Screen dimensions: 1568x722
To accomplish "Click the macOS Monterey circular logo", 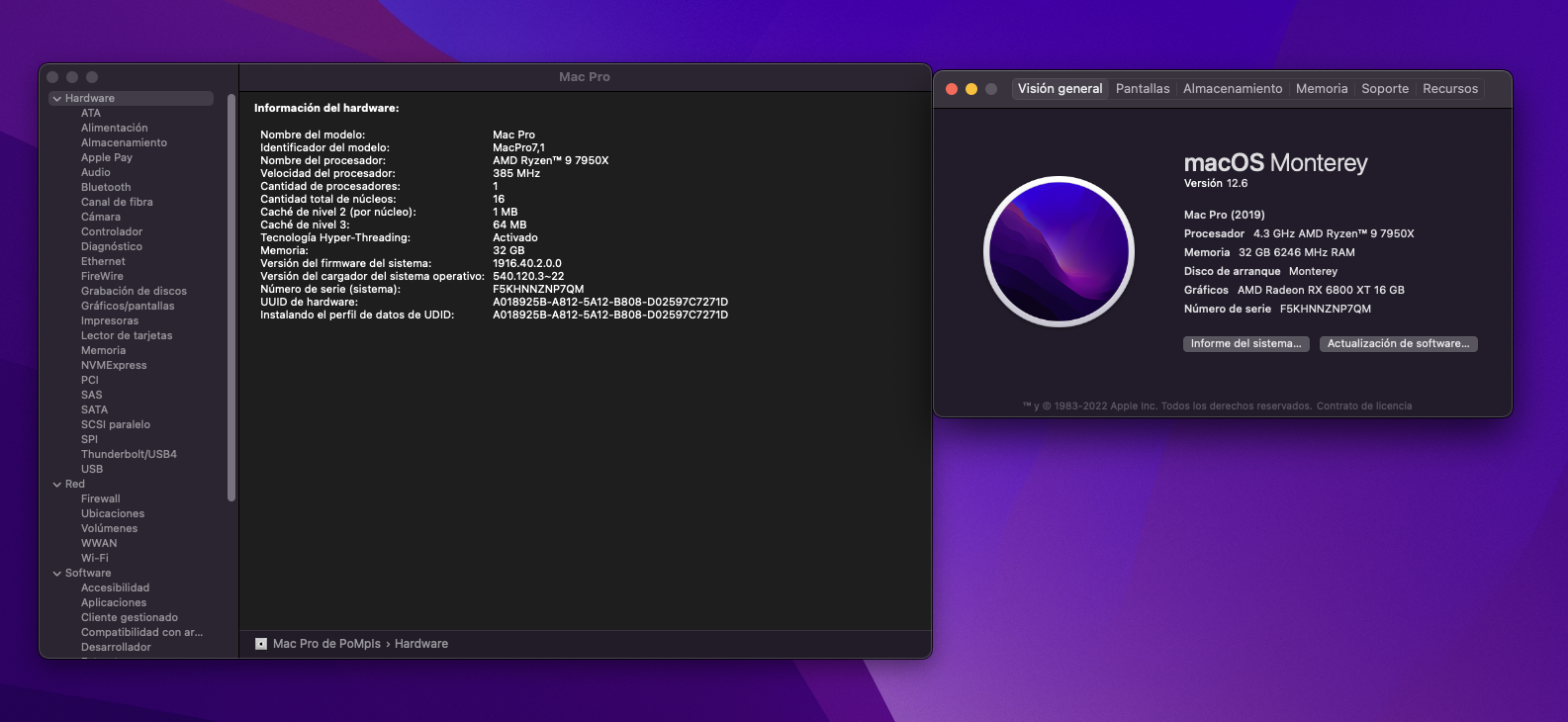I will click(x=1059, y=251).
